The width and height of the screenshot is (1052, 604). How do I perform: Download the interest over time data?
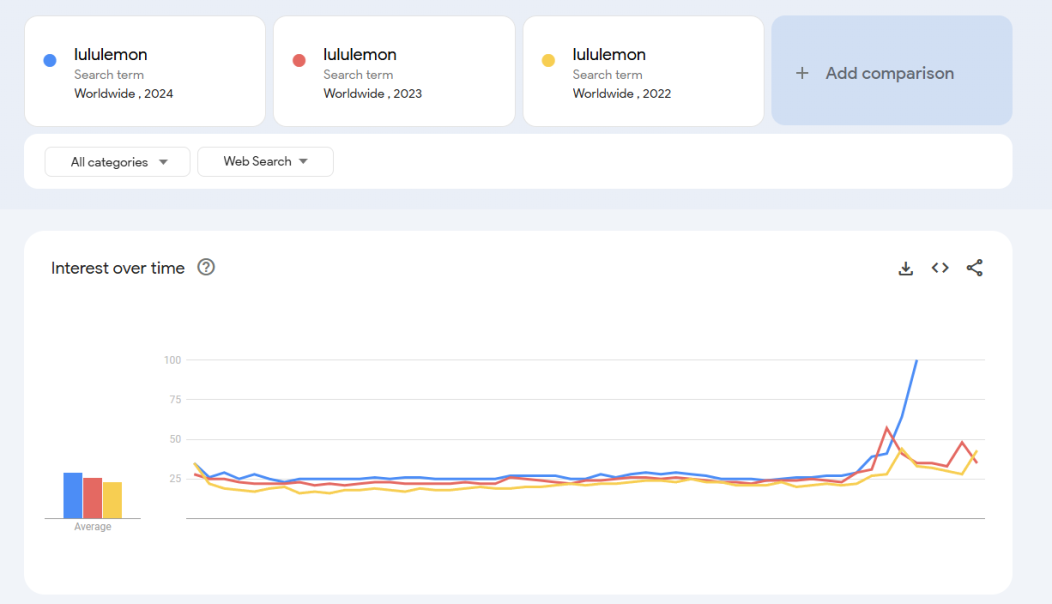click(906, 268)
